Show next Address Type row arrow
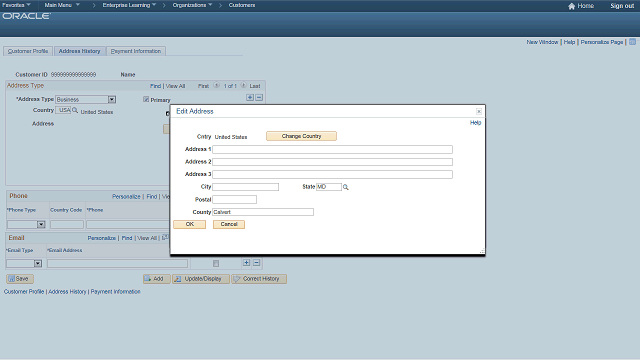640x360 pixels. click(x=243, y=86)
